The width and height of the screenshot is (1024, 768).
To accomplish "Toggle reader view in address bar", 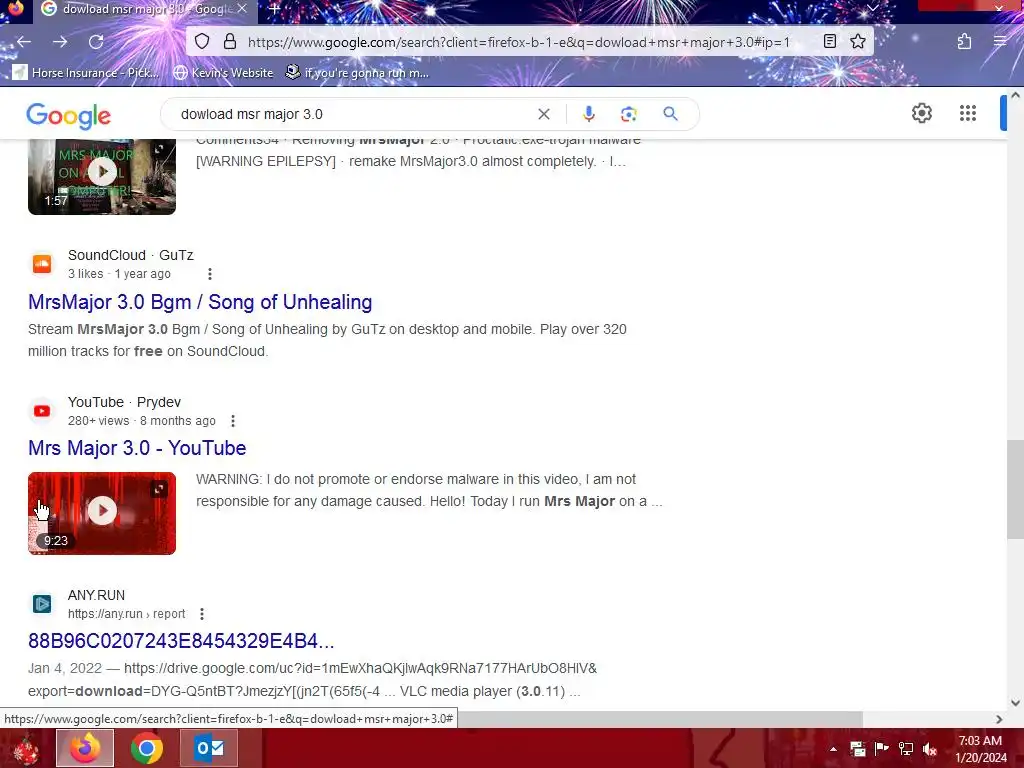I will click(829, 42).
